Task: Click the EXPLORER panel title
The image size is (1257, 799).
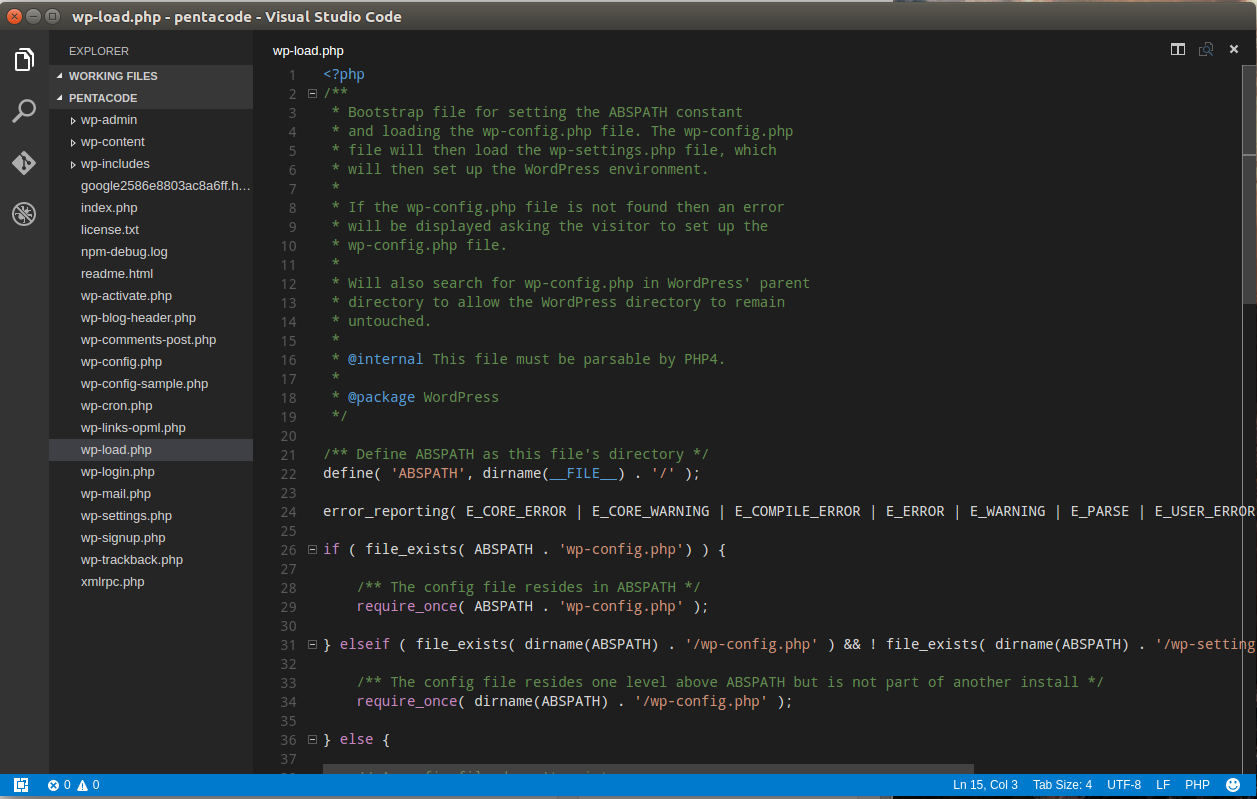Action: (99, 51)
